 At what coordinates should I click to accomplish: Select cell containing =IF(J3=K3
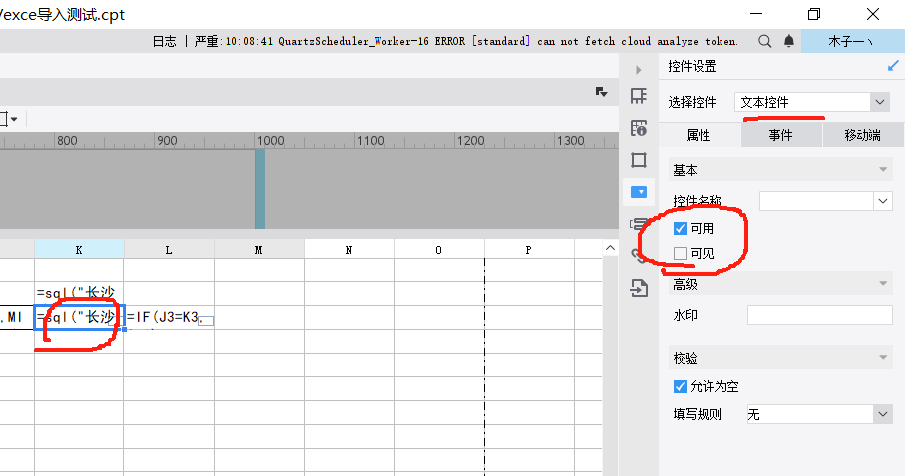pos(169,317)
